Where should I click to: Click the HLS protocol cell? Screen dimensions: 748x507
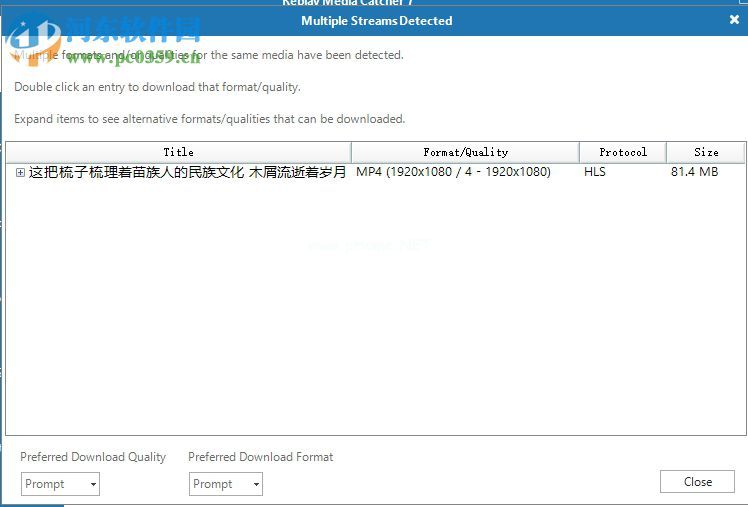pos(595,172)
